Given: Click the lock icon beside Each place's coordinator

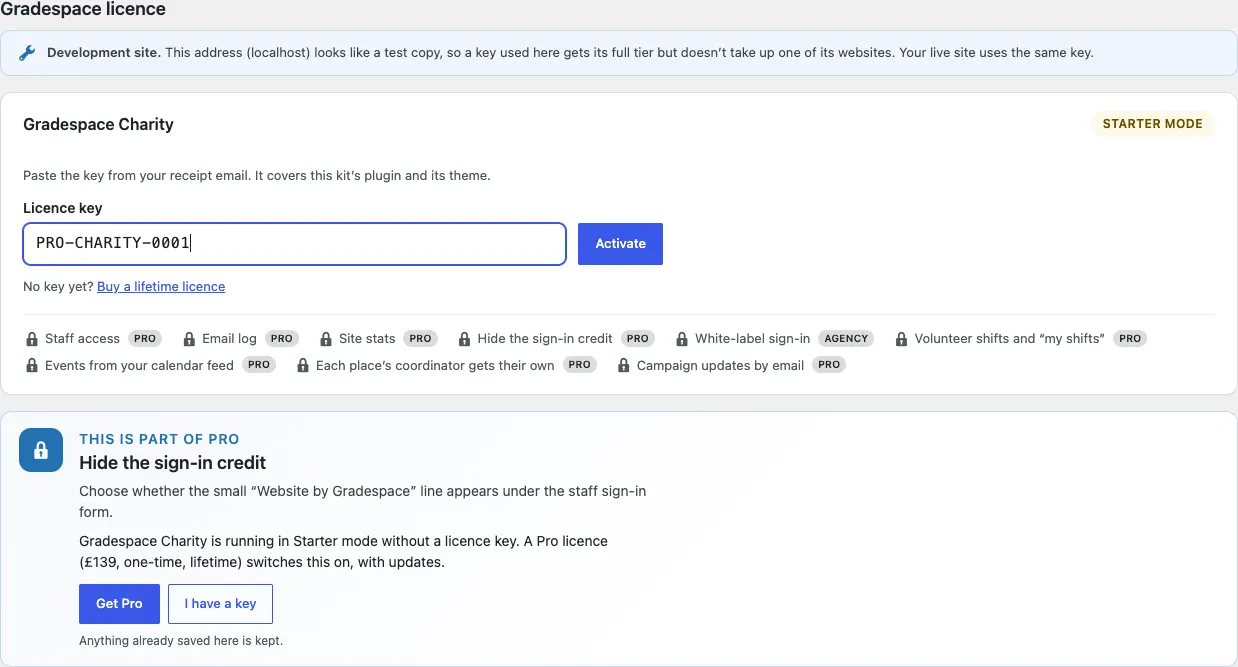Looking at the screenshot, I should [303, 366].
